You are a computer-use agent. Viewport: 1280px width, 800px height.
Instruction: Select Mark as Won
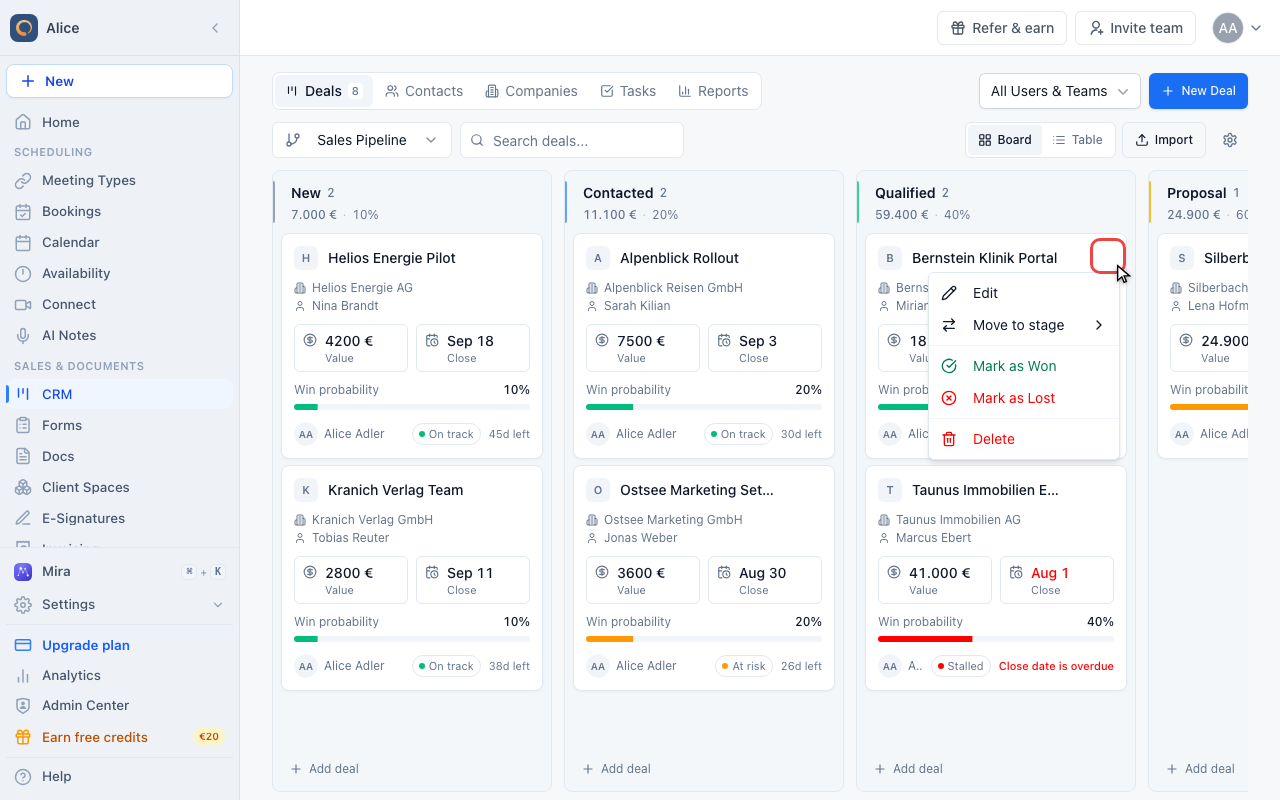1023,366
